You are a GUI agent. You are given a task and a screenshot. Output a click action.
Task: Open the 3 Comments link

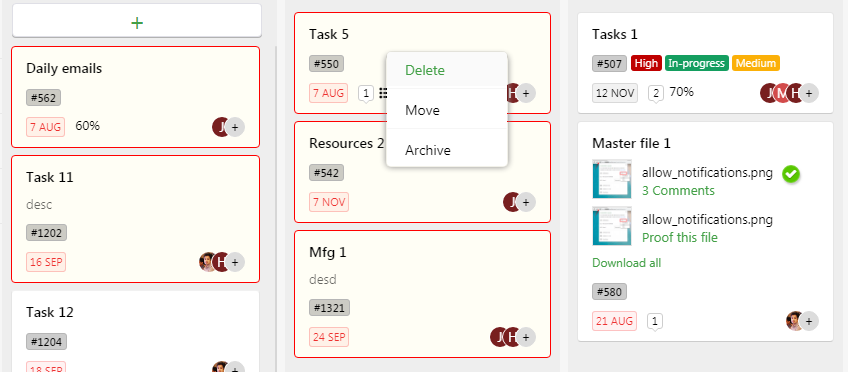pyautogui.click(x=678, y=191)
